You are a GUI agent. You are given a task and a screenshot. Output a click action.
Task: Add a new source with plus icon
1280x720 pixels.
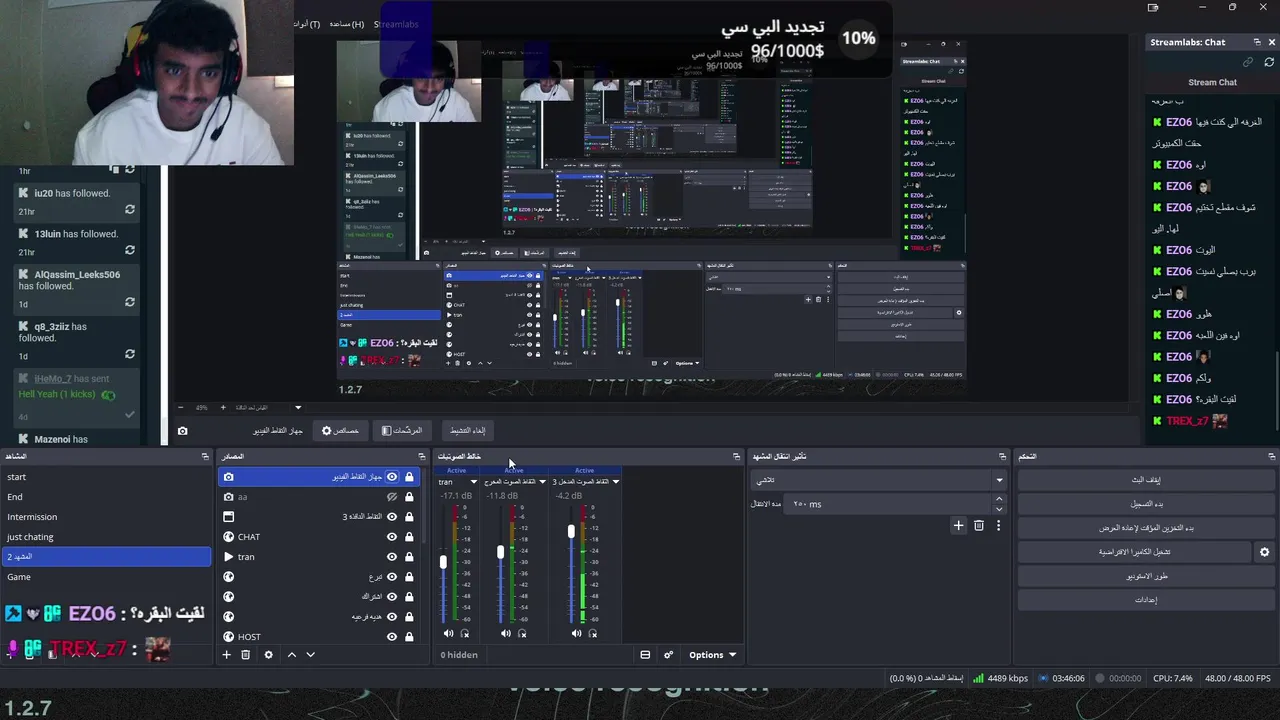point(226,655)
